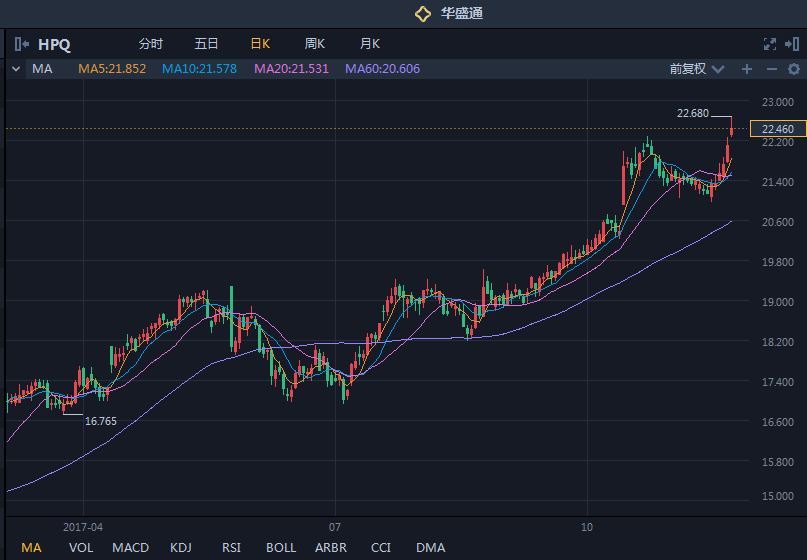This screenshot has width=807, height=560.
Task: Zoom in chart with plus icon
Action: (x=746, y=69)
